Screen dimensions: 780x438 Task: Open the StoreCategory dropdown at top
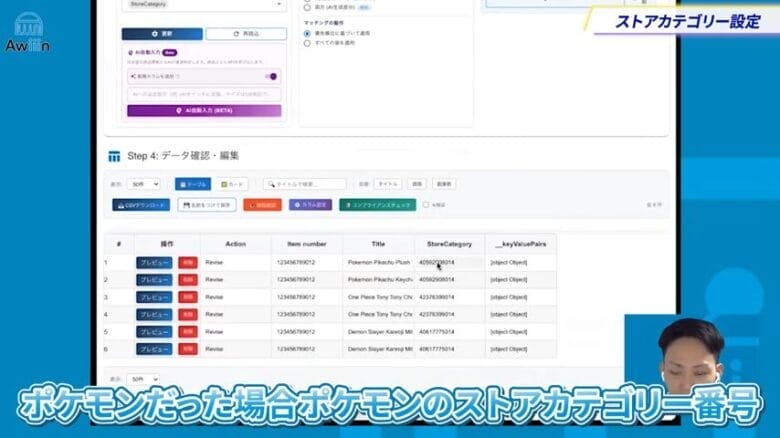click(204, 4)
